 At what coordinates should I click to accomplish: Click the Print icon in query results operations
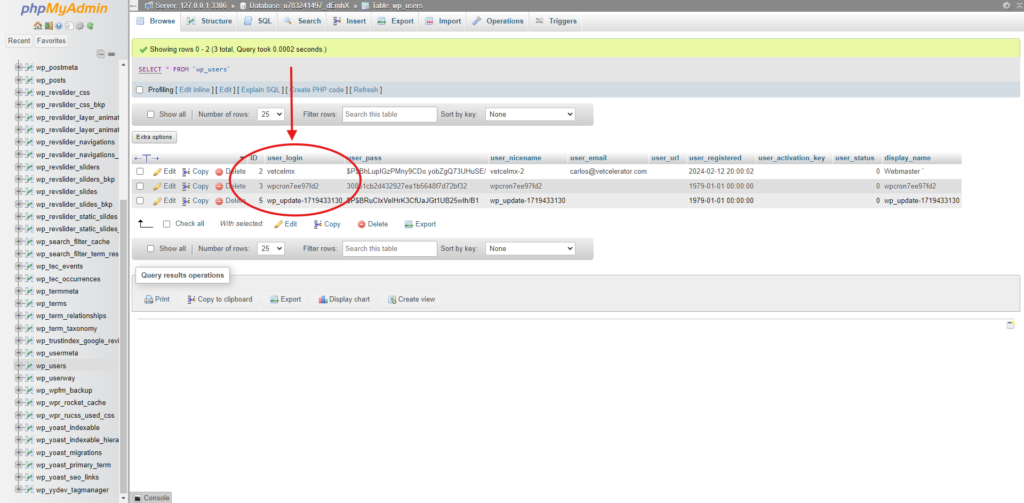149,299
